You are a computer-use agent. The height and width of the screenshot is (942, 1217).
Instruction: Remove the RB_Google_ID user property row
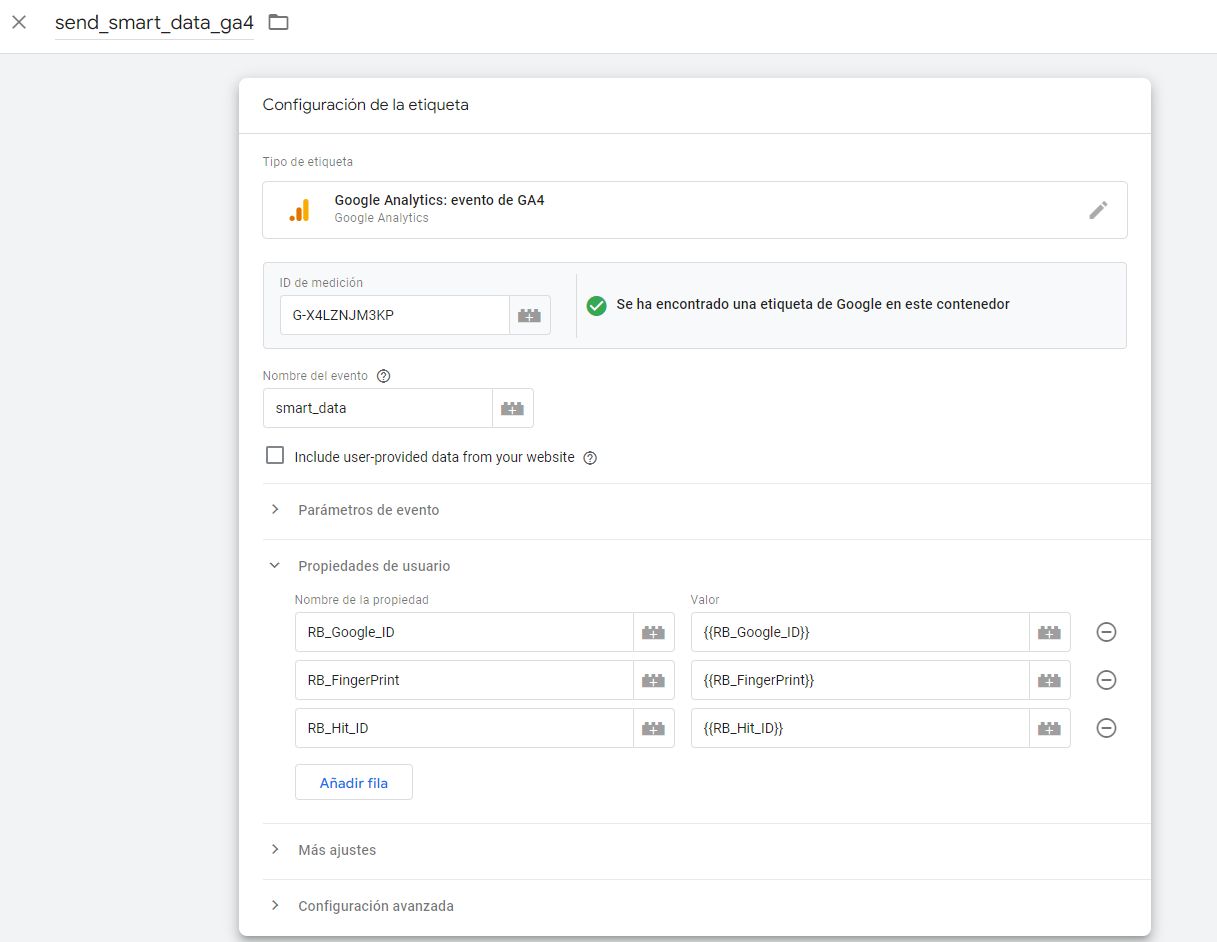(1106, 632)
